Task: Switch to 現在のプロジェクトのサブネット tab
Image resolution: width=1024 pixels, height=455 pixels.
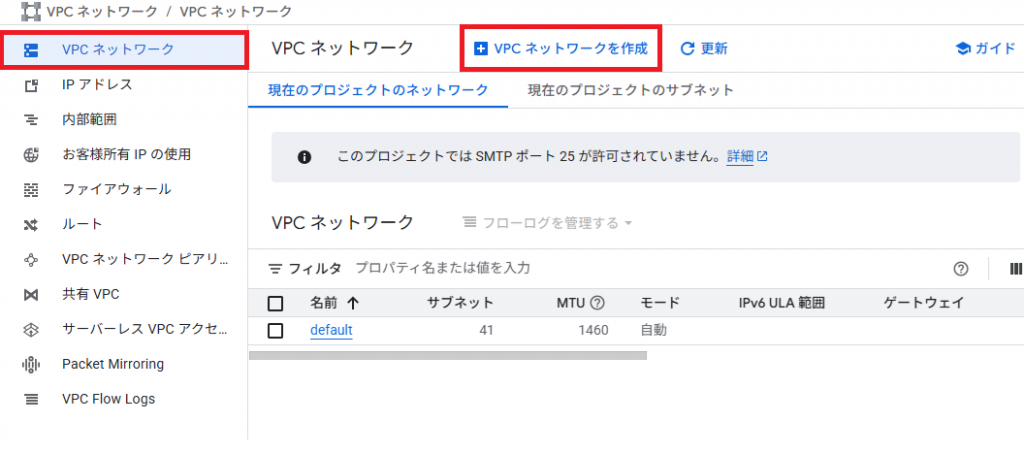Action: coord(617,90)
